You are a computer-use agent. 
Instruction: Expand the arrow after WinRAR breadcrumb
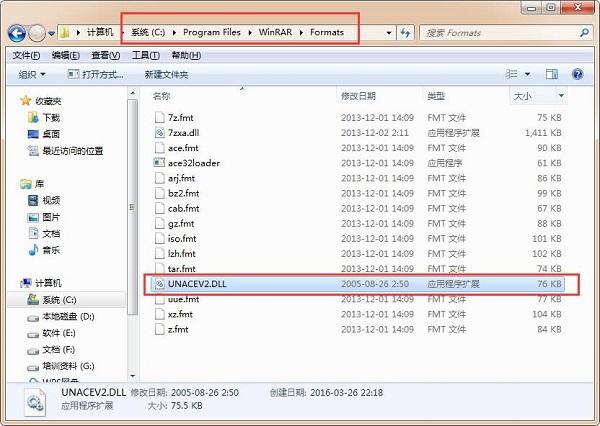point(301,33)
